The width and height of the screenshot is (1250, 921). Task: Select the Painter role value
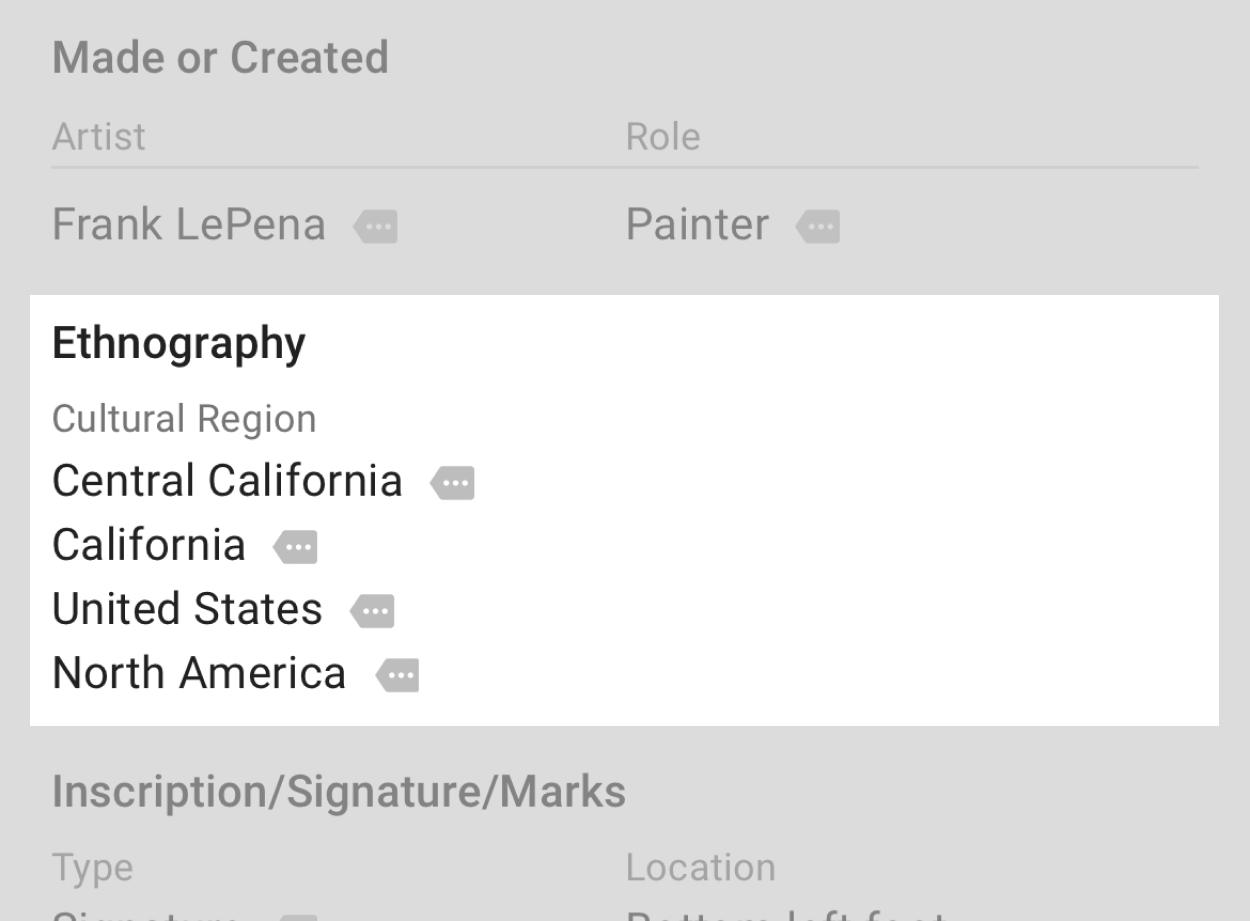tap(697, 224)
